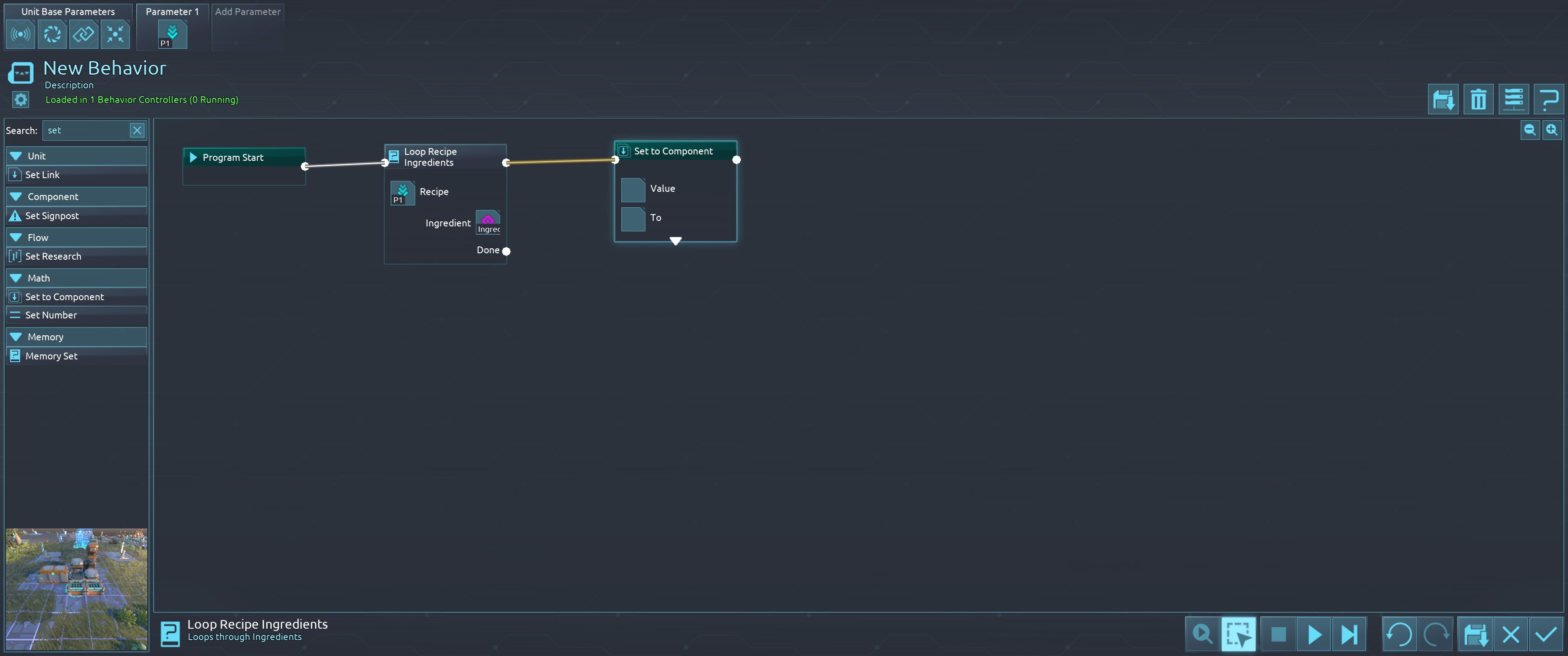Select the Parameter 1 tab
Image resolution: width=1568 pixels, height=656 pixels.
coord(172,11)
